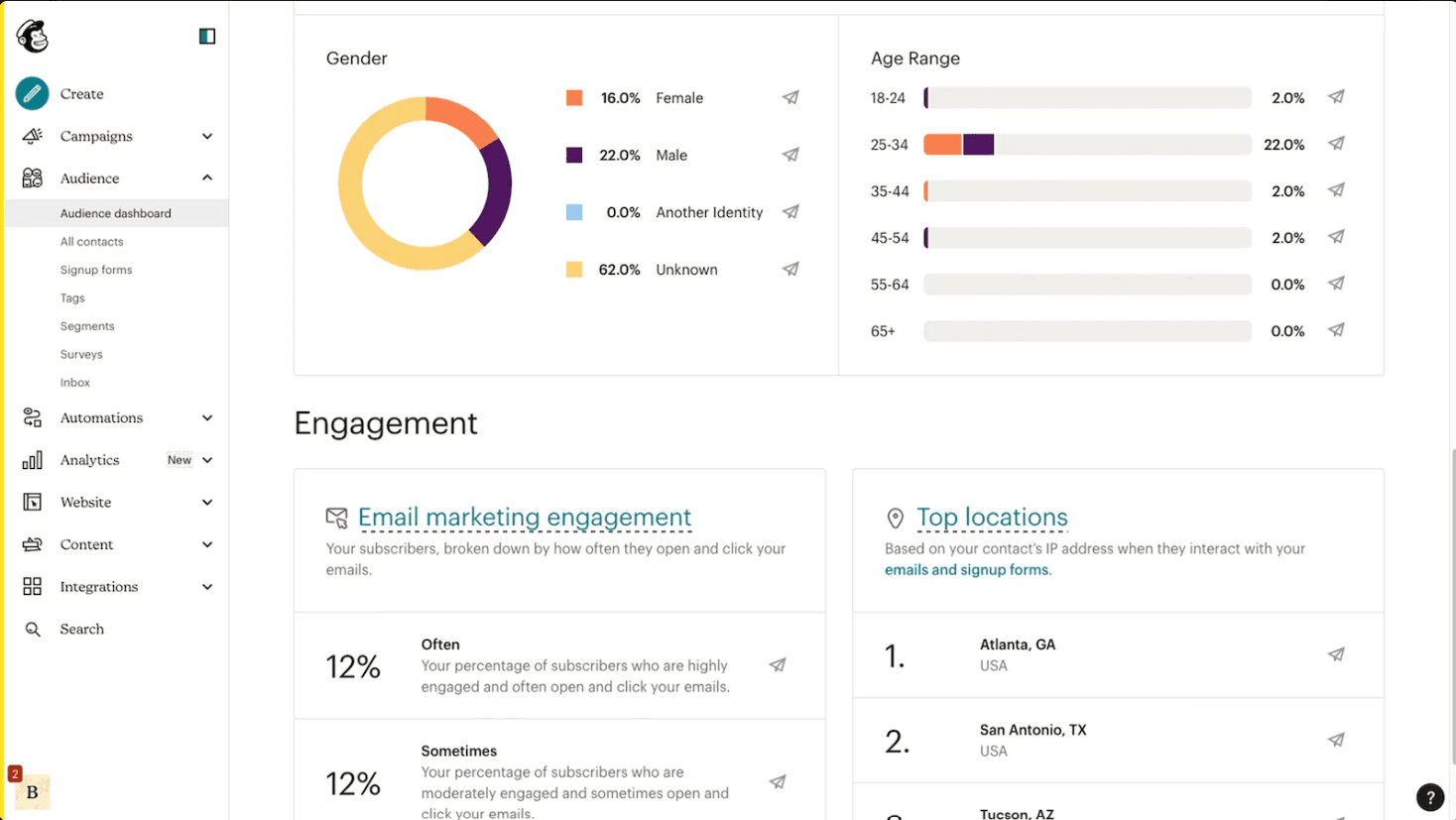1456x820 pixels.
Task: Expand the Campaigns menu chevron
Action: (207, 136)
